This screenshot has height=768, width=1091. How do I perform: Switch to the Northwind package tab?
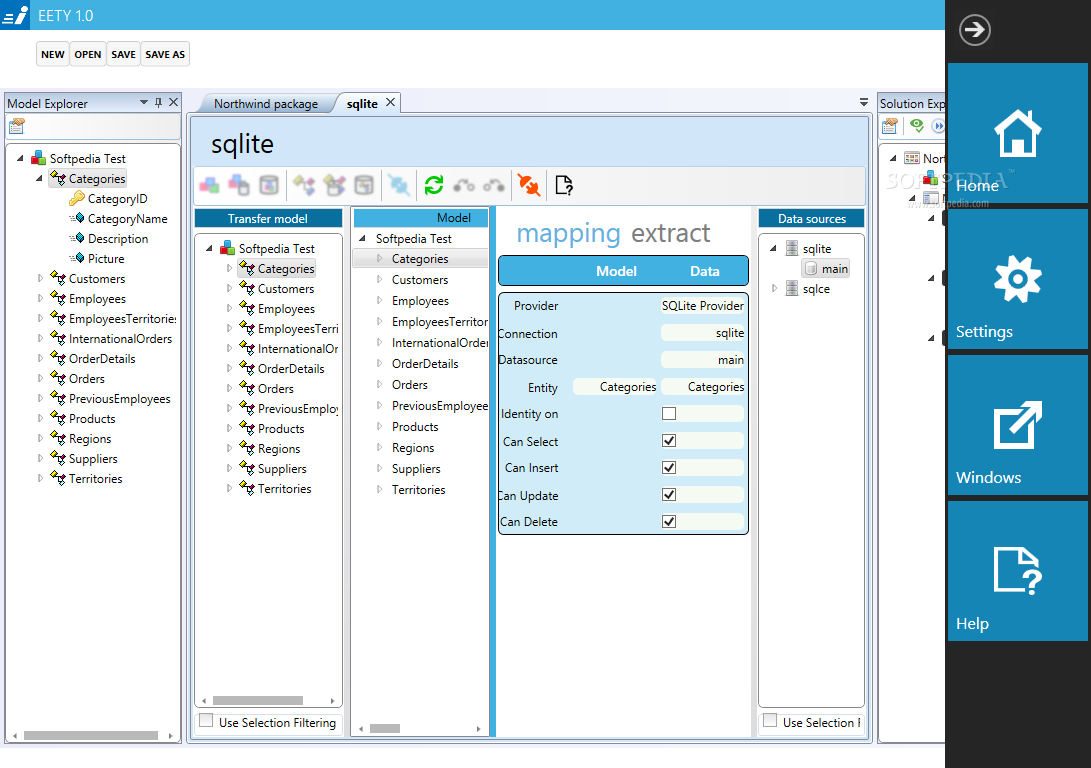click(266, 104)
